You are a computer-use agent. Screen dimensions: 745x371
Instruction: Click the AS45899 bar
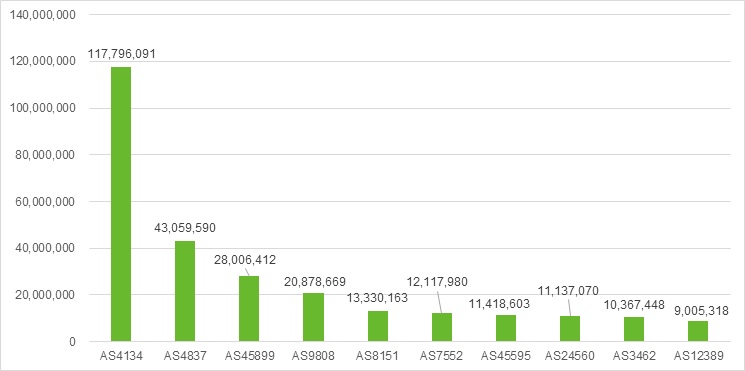pyautogui.click(x=249, y=308)
